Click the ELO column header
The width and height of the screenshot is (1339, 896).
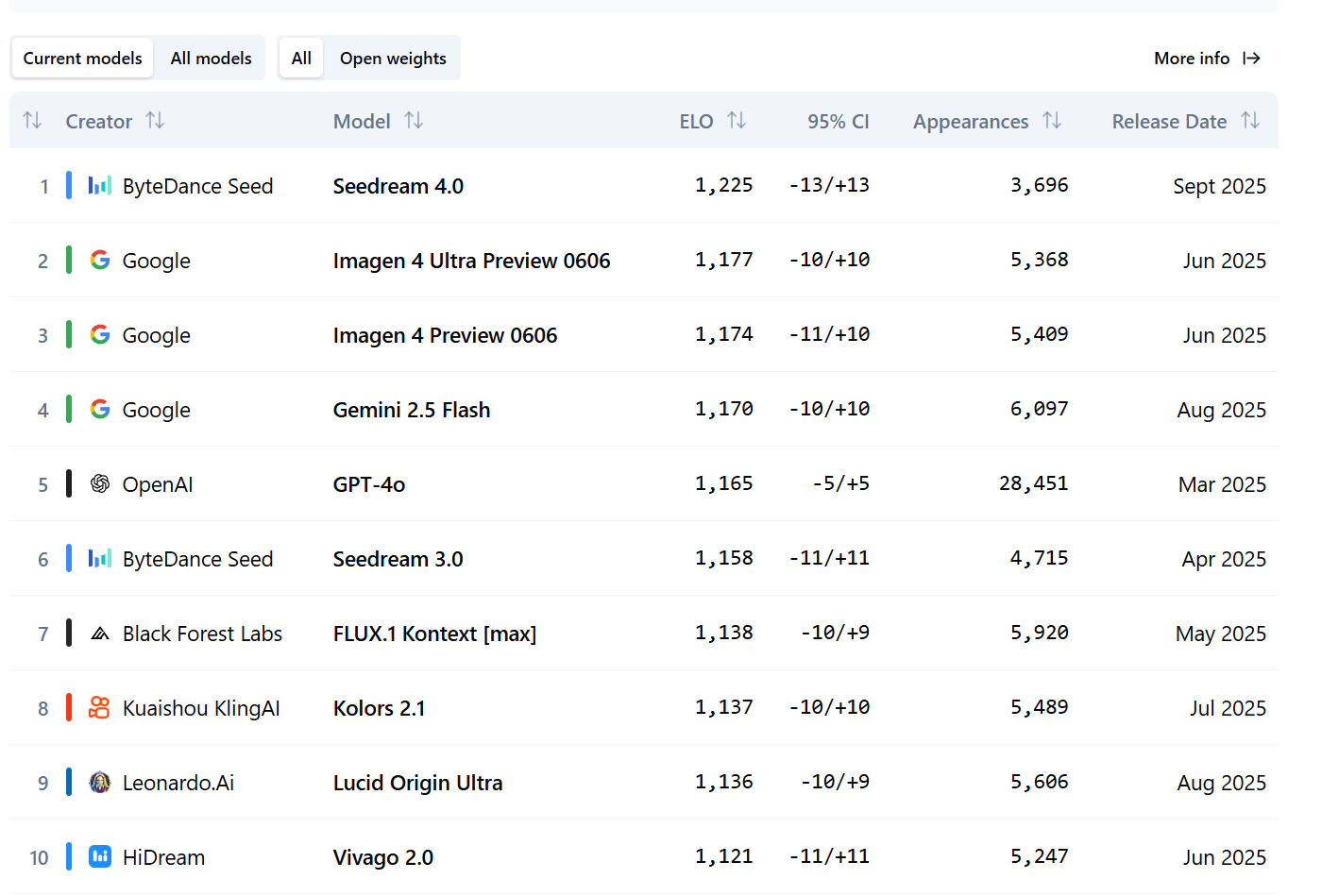(x=696, y=121)
